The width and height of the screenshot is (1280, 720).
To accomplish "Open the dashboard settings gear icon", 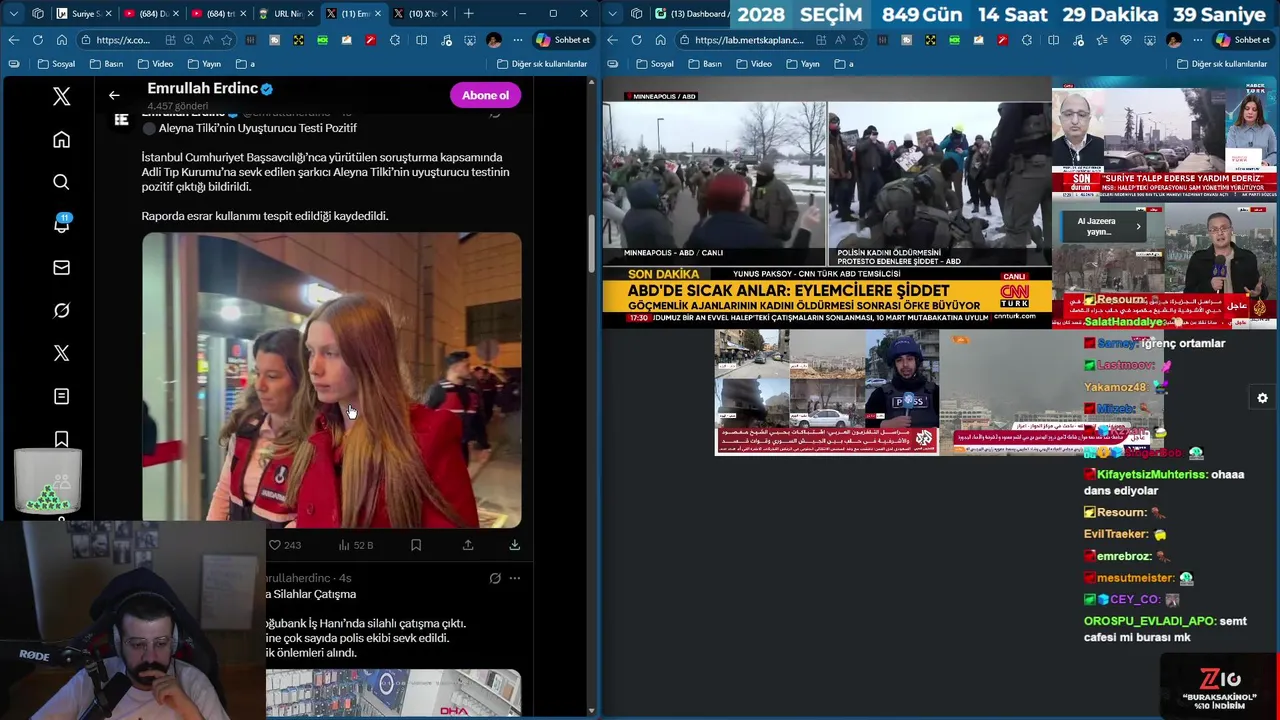I will click(x=1262, y=398).
